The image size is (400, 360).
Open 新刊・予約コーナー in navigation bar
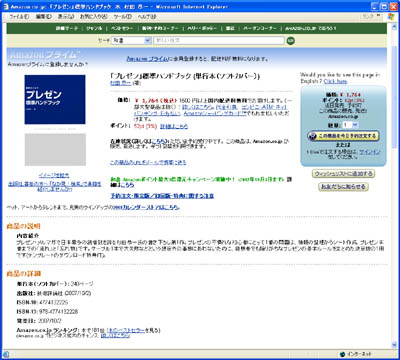coord(160,29)
